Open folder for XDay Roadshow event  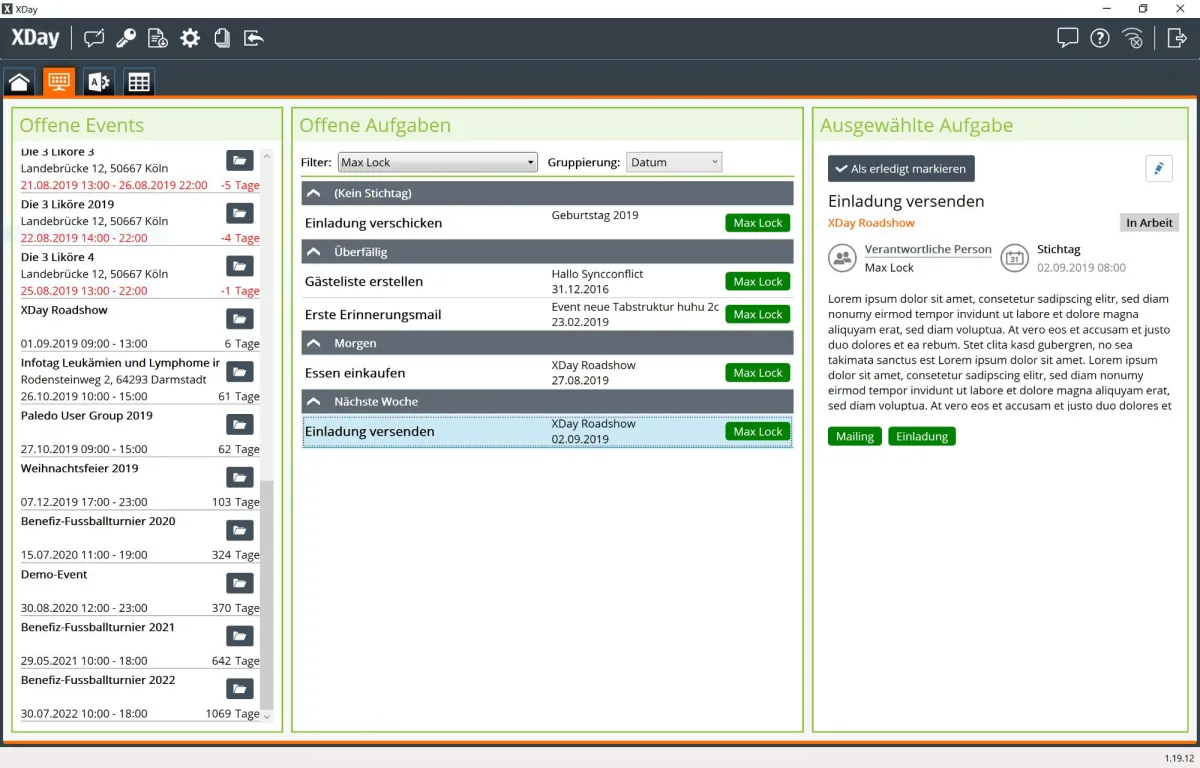pyautogui.click(x=239, y=318)
